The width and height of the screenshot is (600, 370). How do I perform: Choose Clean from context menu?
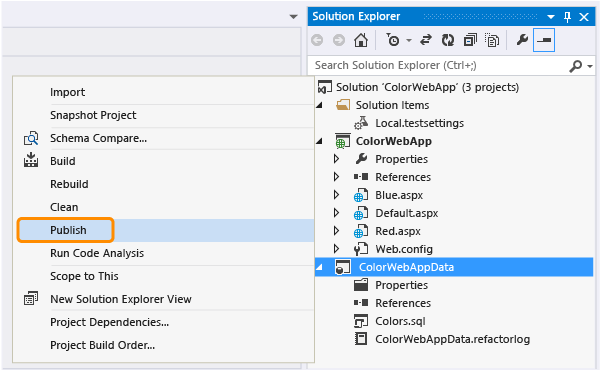[x=64, y=207]
